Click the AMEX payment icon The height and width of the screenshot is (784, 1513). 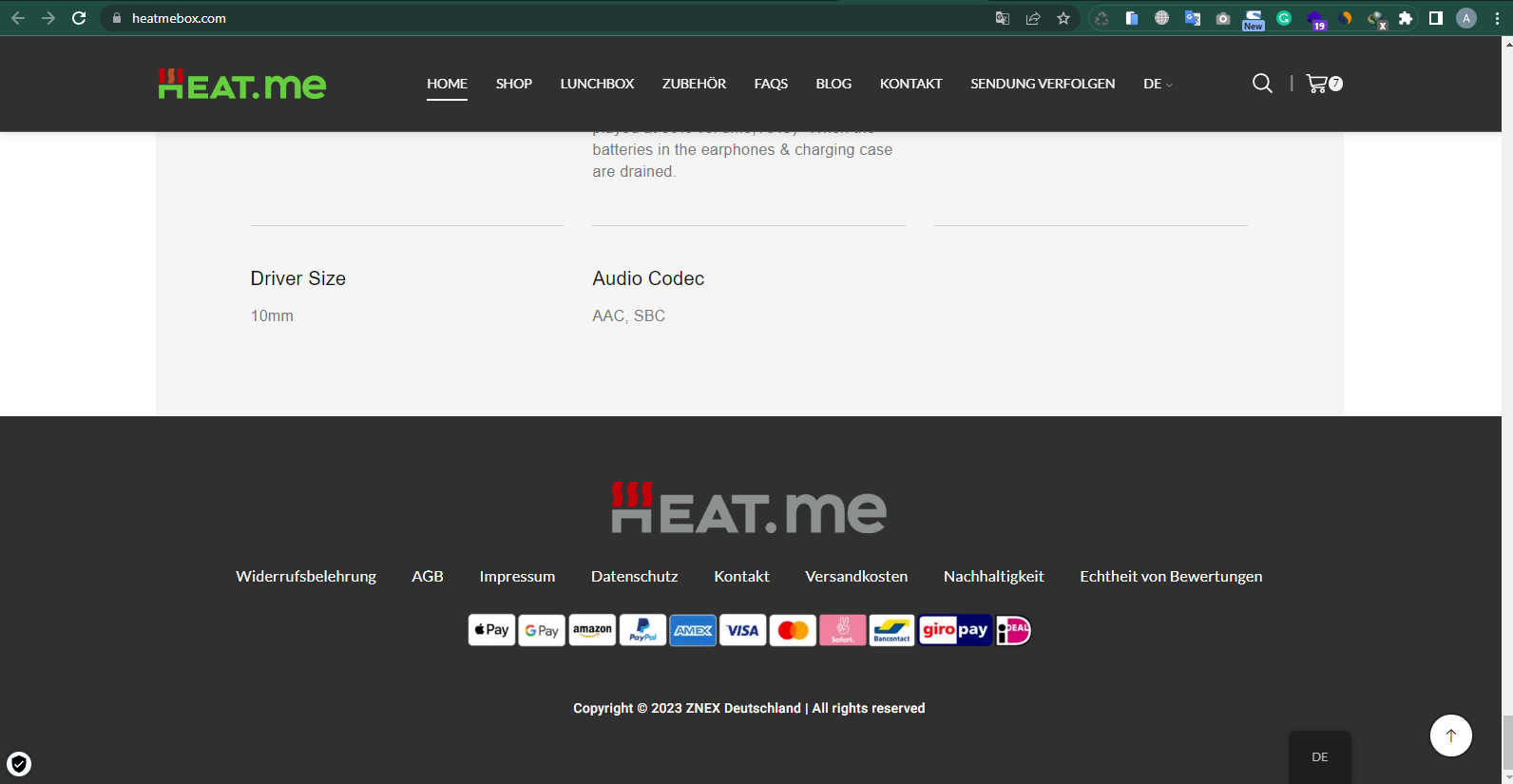tap(693, 630)
